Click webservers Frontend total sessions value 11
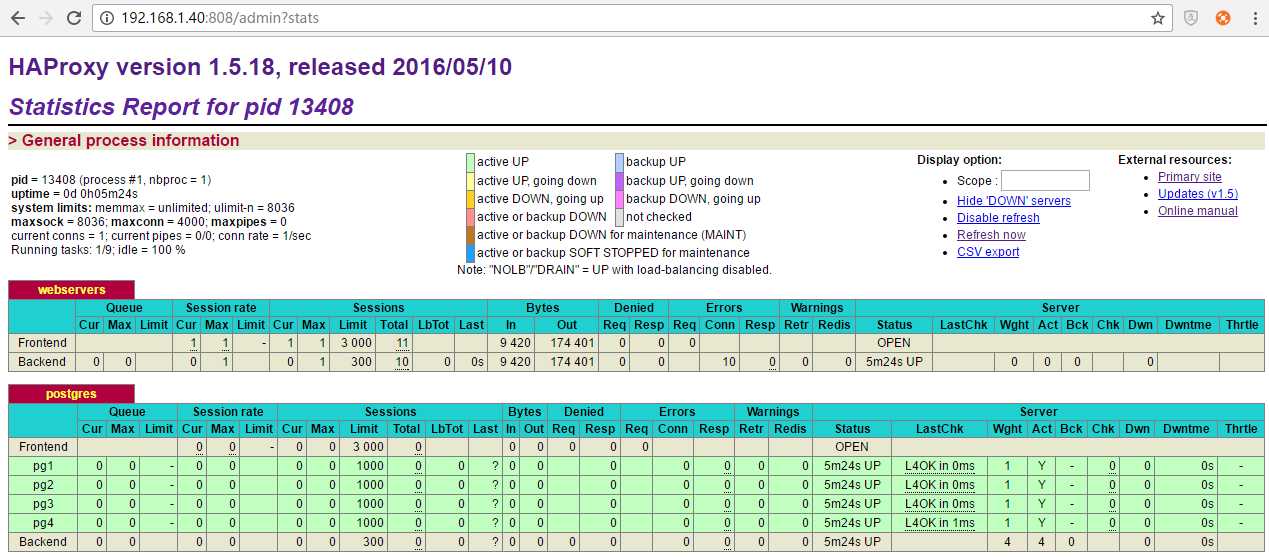1269x557 pixels. [x=403, y=343]
